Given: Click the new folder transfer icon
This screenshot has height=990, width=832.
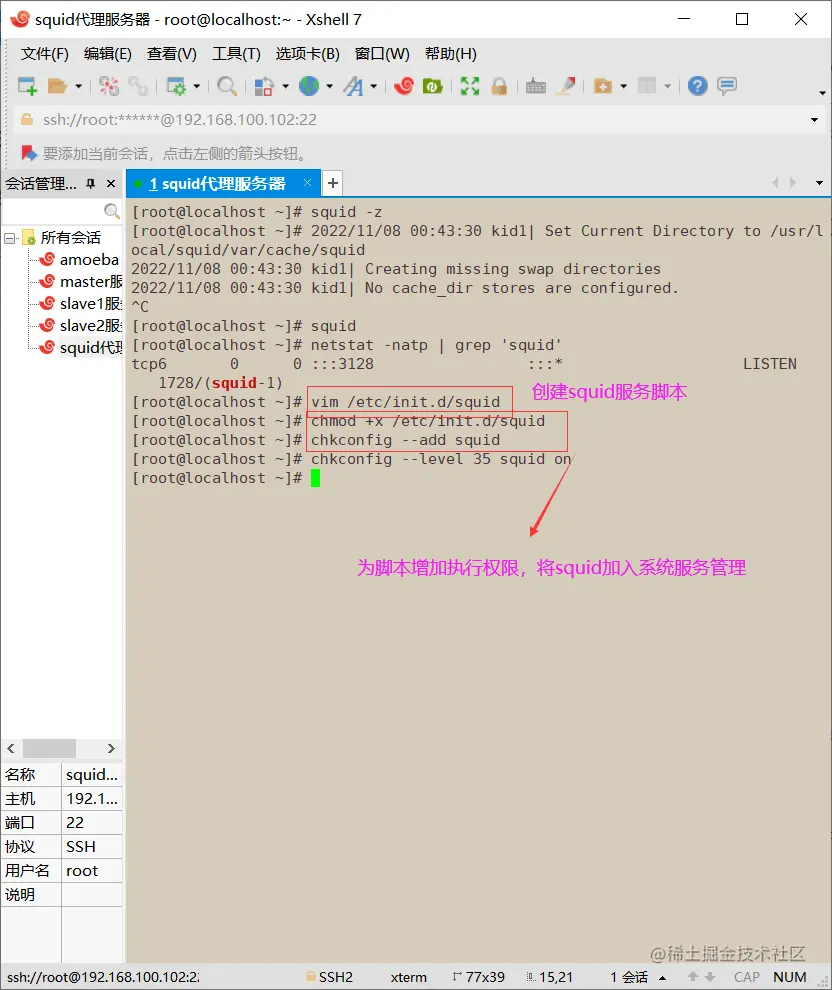Looking at the screenshot, I should (603, 86).
